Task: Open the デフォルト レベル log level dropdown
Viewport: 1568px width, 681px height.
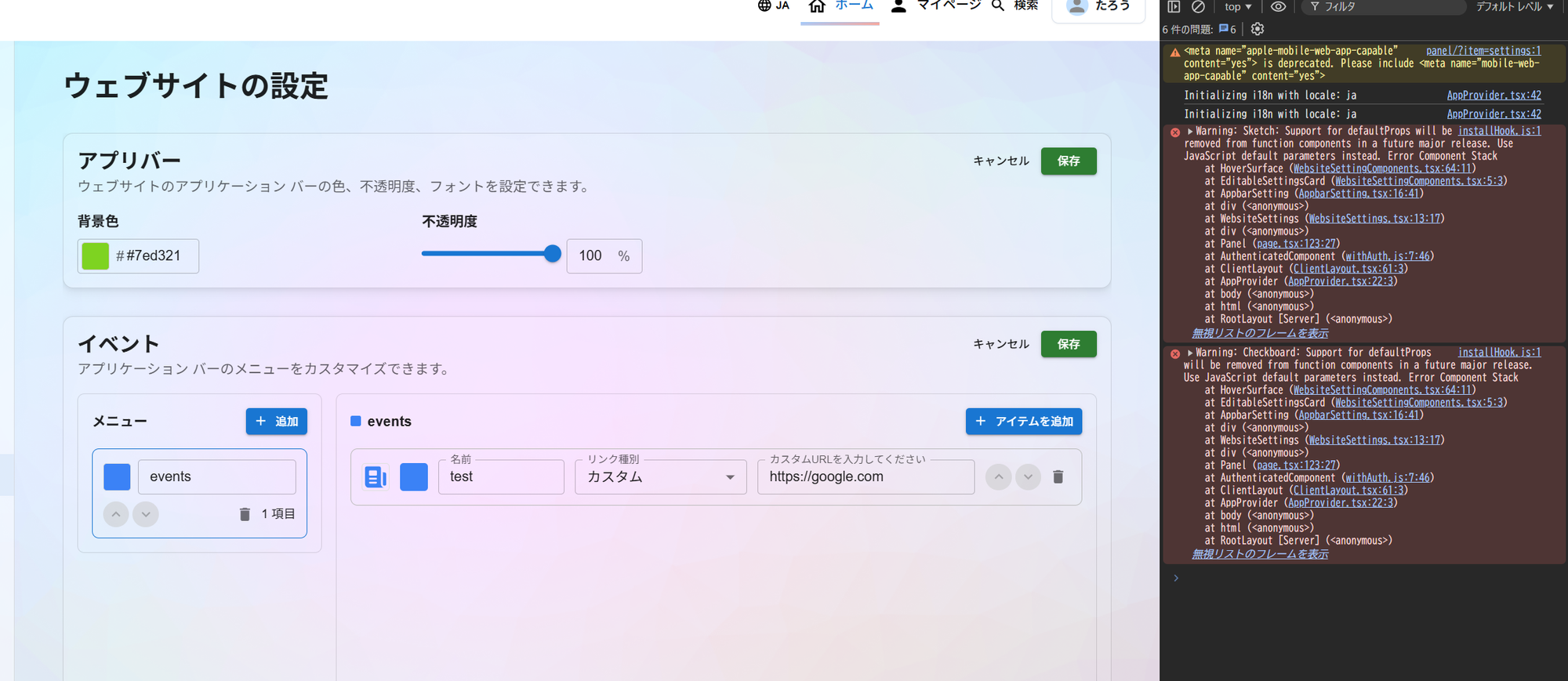Action: click(1514, 7)
